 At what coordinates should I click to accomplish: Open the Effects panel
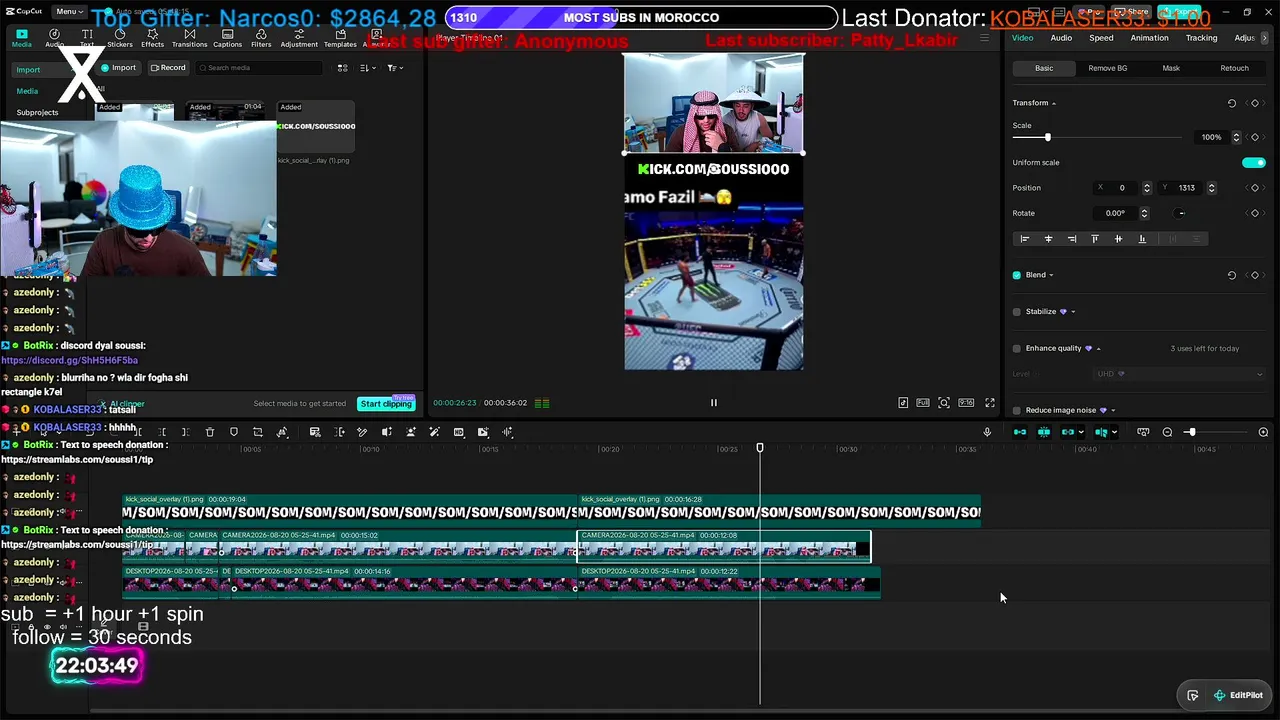tap(153, 39)
